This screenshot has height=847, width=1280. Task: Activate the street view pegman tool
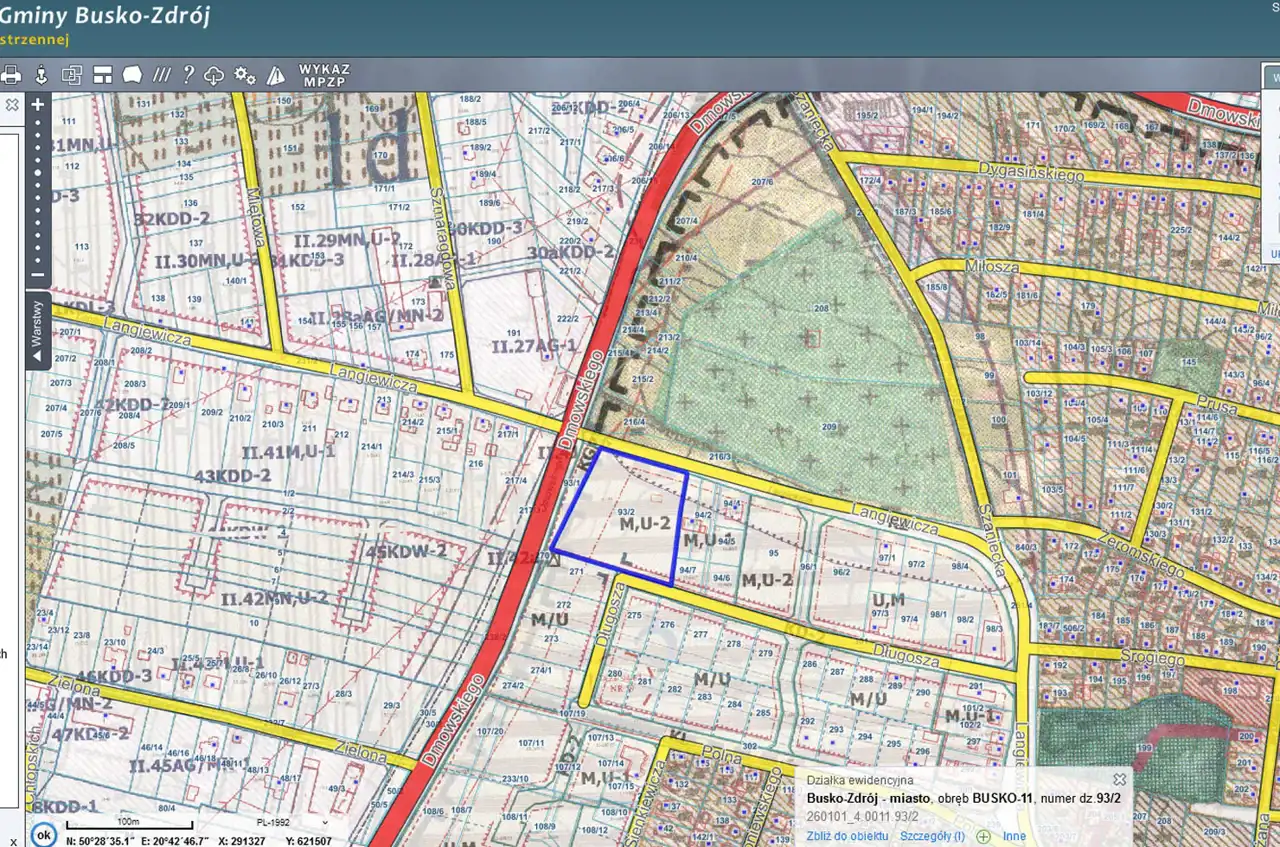coord(41,75)
